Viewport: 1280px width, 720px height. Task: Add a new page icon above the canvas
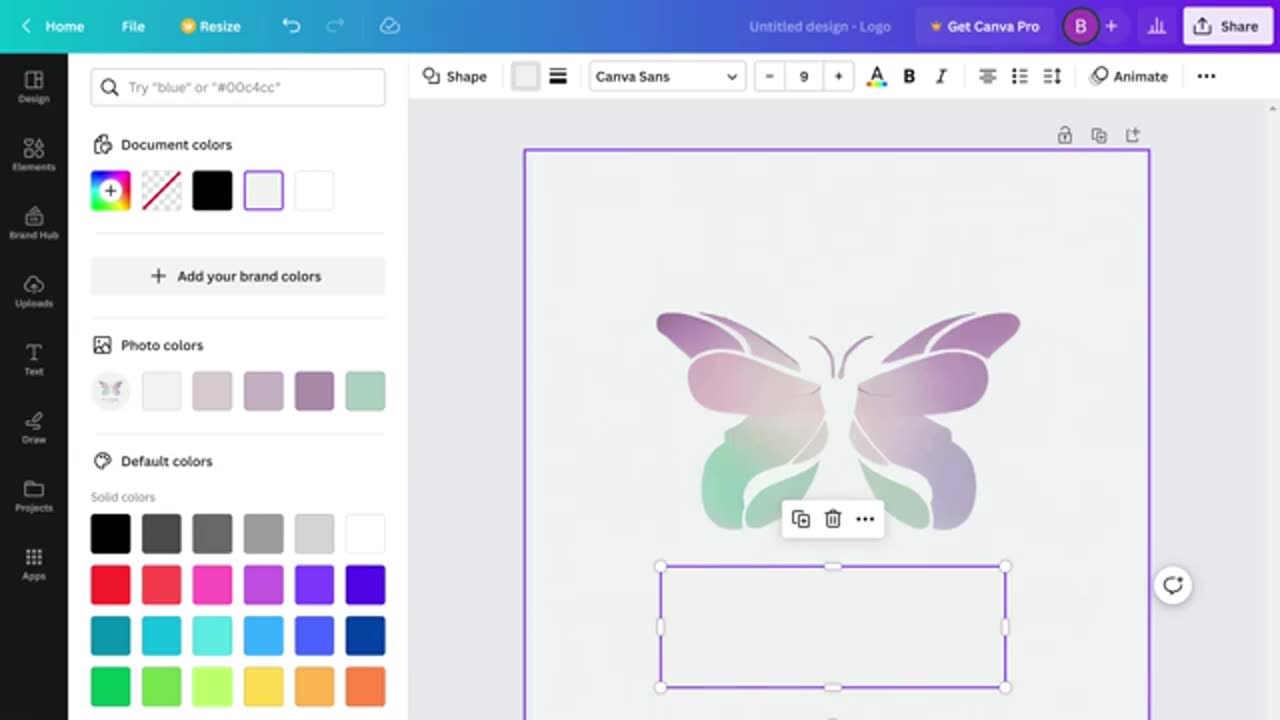tap(1132, 135)
